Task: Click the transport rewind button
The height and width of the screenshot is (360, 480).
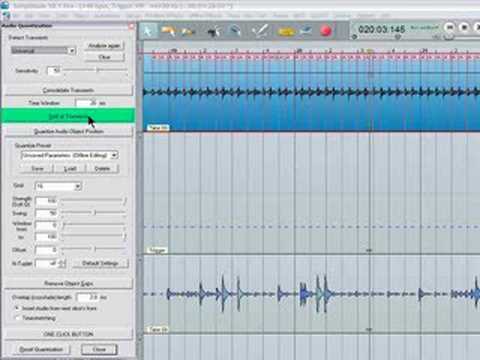Action: coord(450,27)
